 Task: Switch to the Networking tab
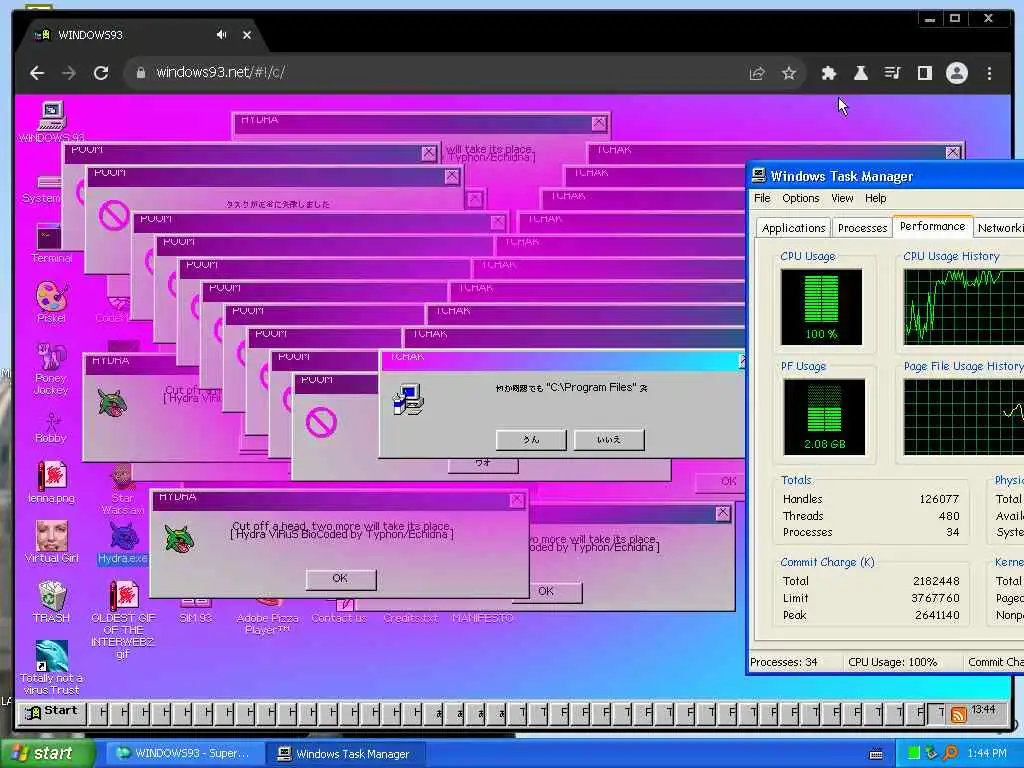(999, 228)
